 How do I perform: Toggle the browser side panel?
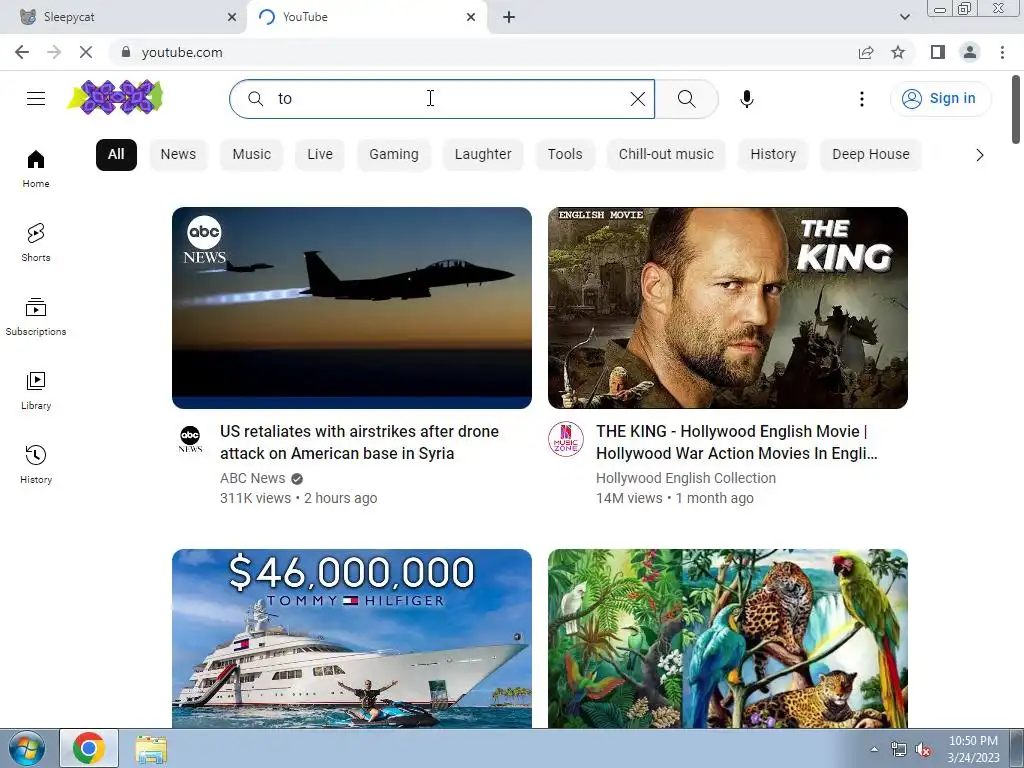(938, 52)
